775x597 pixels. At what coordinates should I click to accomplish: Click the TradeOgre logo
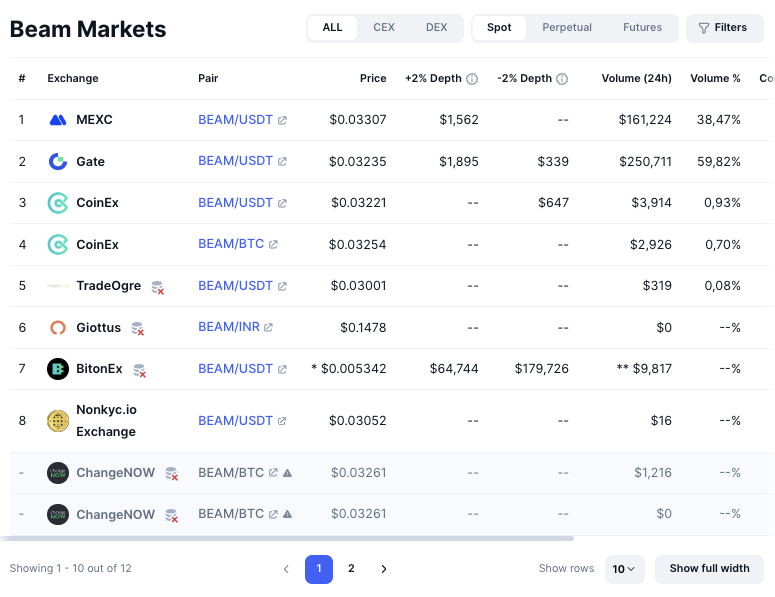58,286
